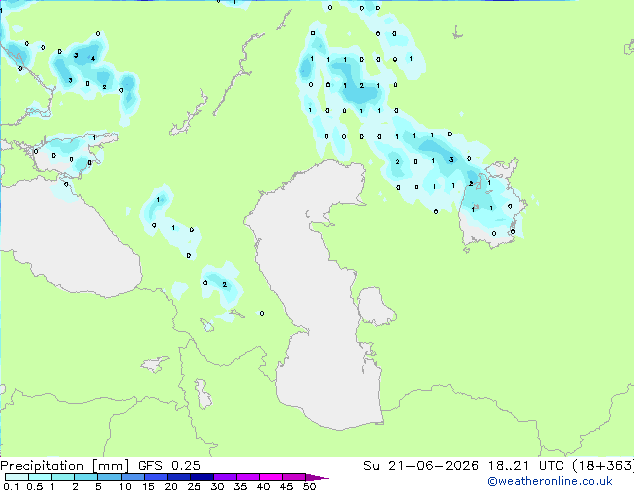This screenshot has height=490, width=634.
Task: Pick the magenta swatch between 40 and 45
Action: click(x=271, y=477)
